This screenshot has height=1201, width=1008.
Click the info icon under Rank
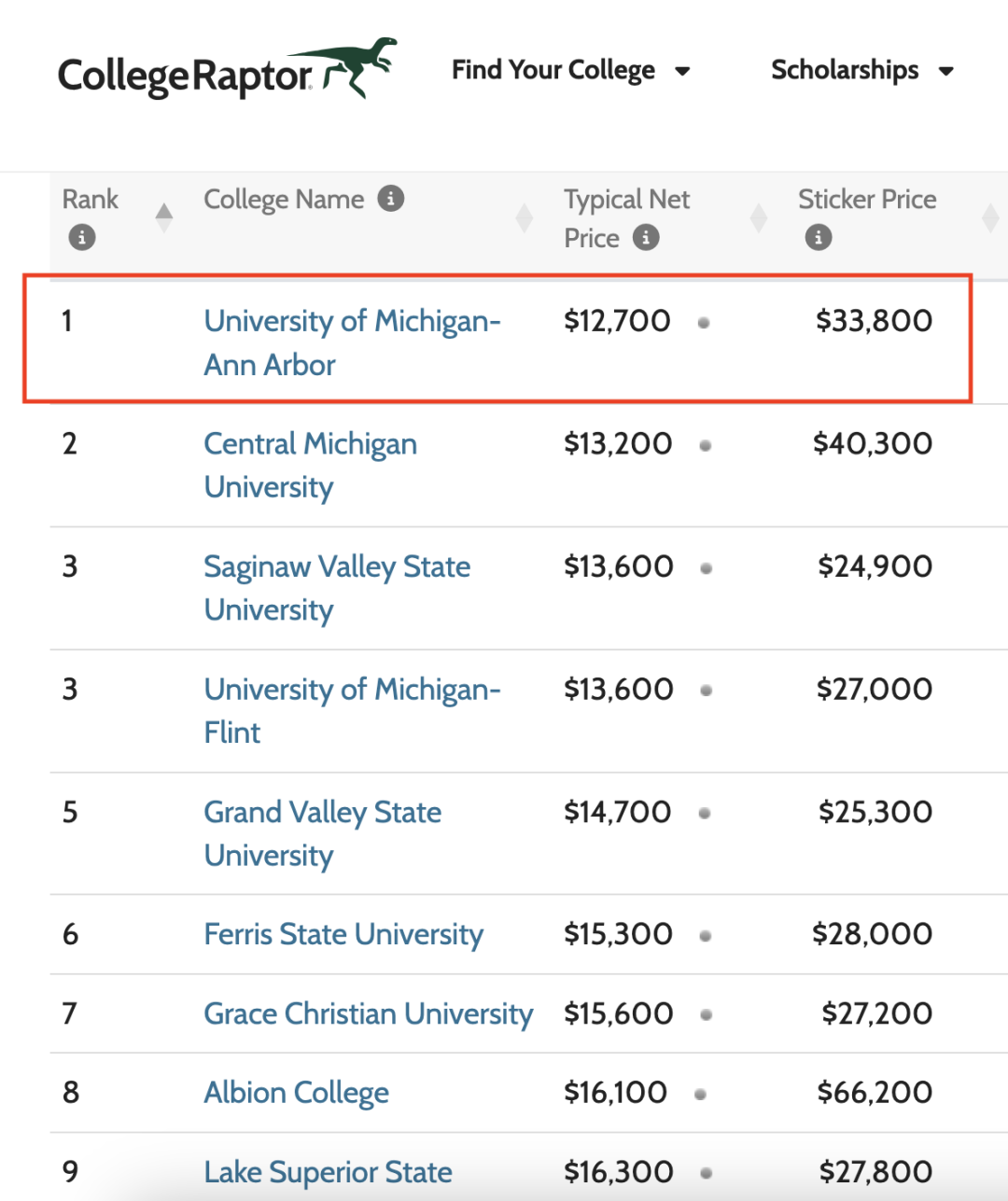pos(82,238)
